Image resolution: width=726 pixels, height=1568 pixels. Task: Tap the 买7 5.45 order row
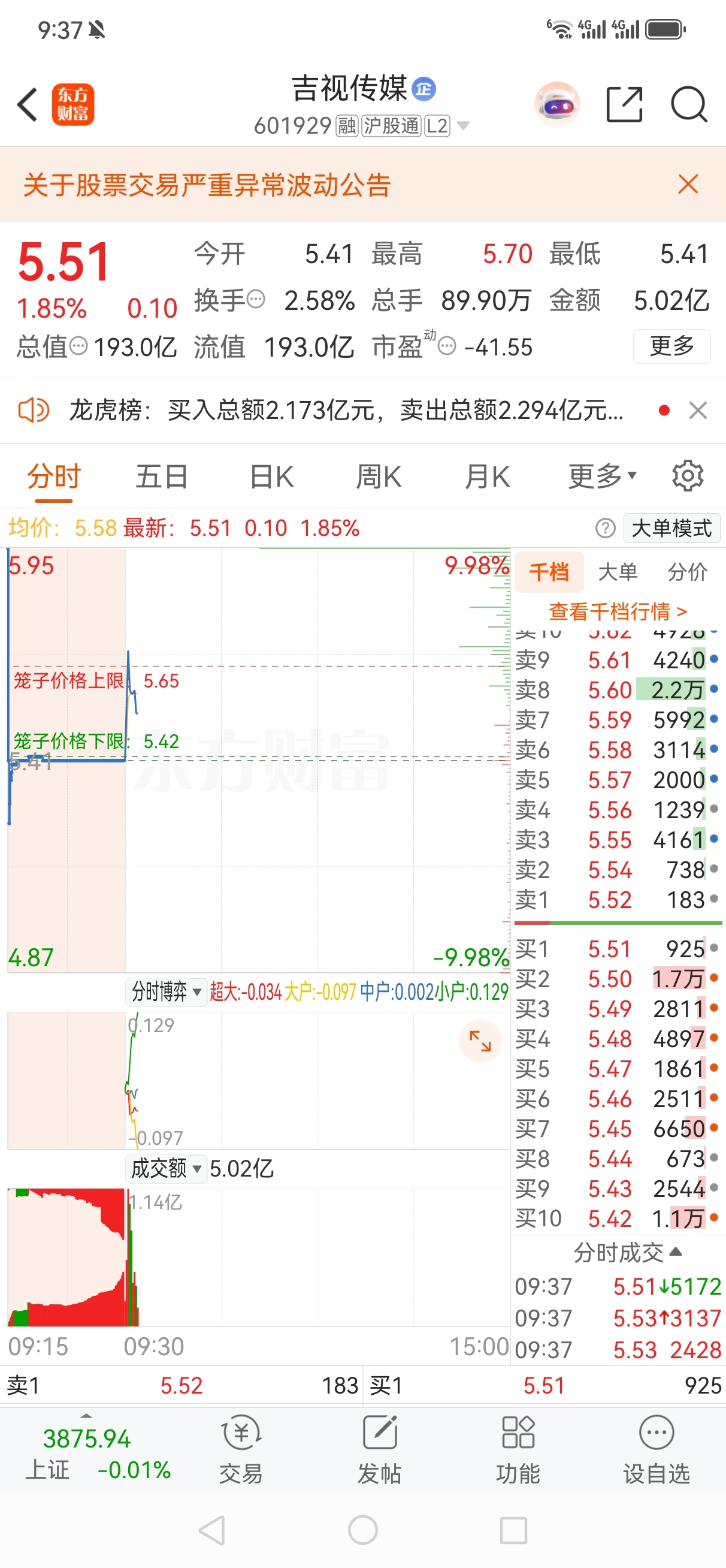pyautogui.click(x=618, y=1129)
